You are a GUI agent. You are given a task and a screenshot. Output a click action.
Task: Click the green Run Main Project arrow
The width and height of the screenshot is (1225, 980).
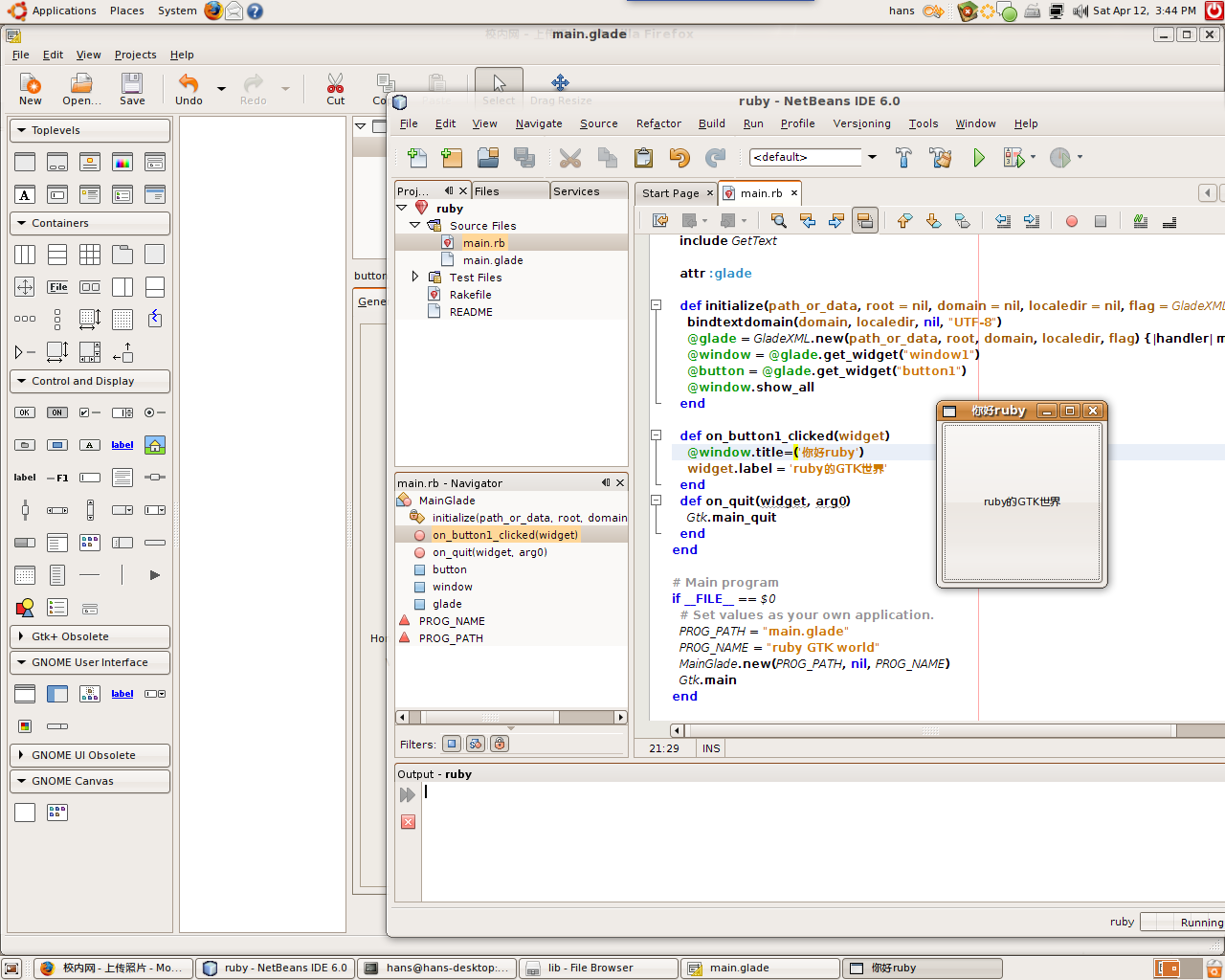click(978, 157)
